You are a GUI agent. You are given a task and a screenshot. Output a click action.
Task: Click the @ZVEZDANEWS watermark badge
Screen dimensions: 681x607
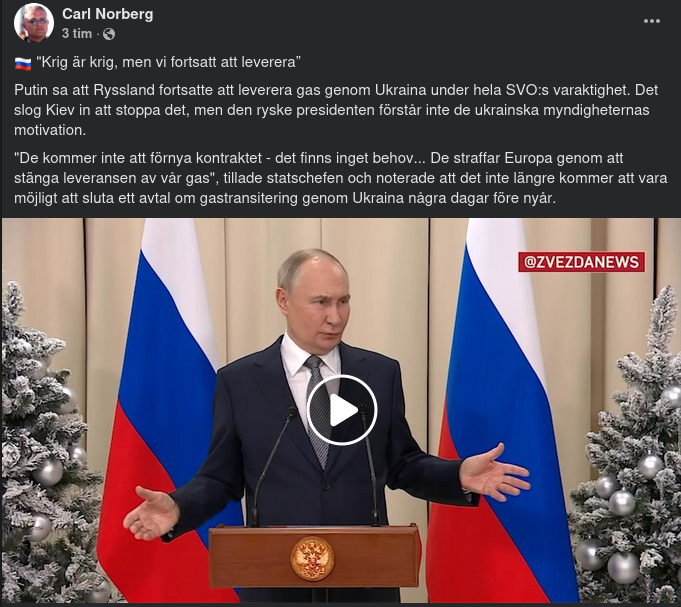tap(581, 262)
